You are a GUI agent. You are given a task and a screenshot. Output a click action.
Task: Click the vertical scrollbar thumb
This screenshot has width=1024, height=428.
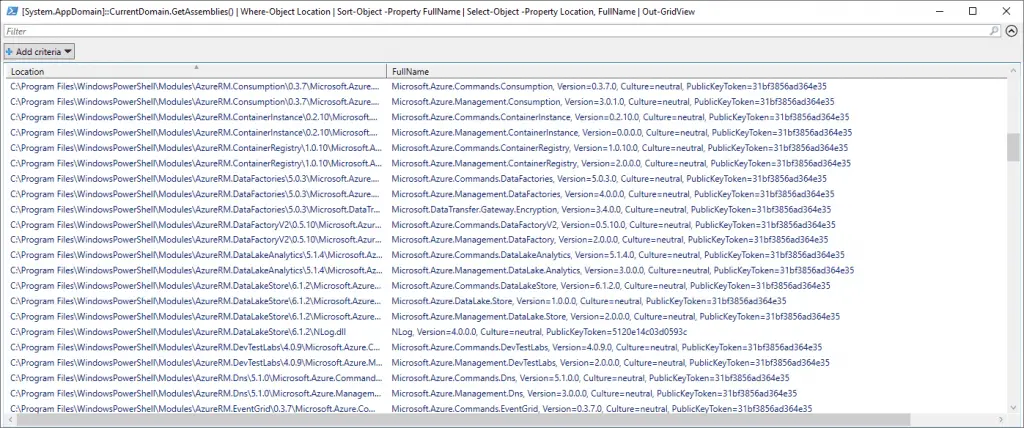coord(1012,147)
